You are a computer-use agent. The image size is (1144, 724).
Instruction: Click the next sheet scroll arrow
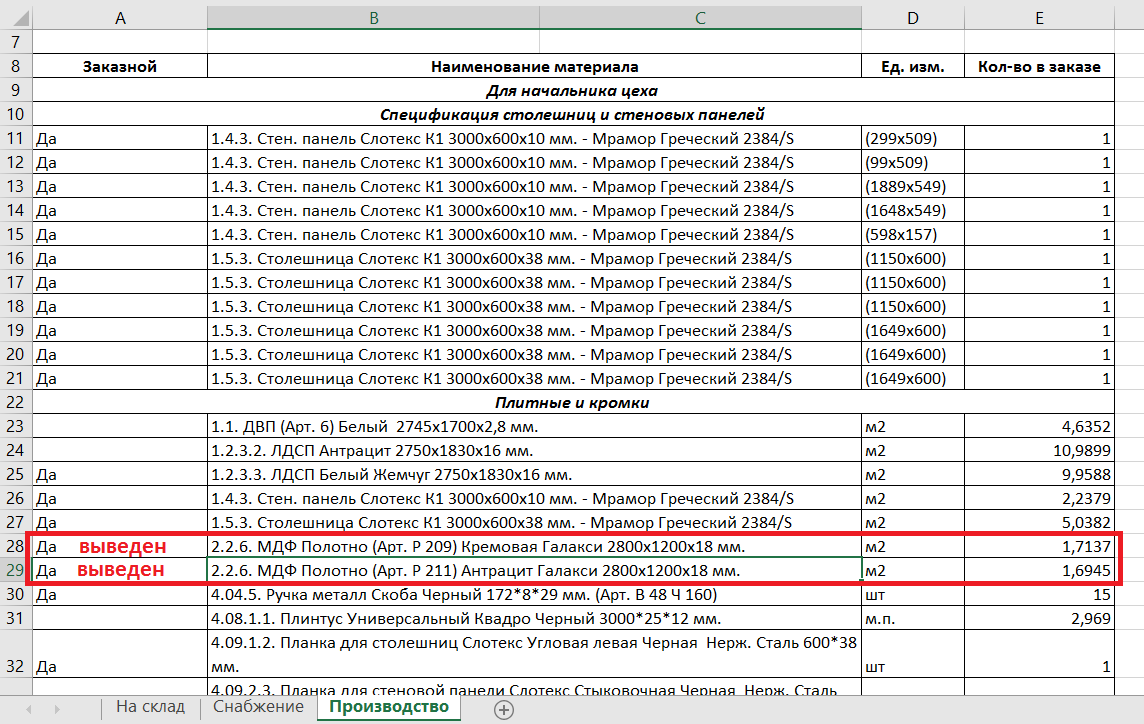pyautogui.click(x=58, y=709)
